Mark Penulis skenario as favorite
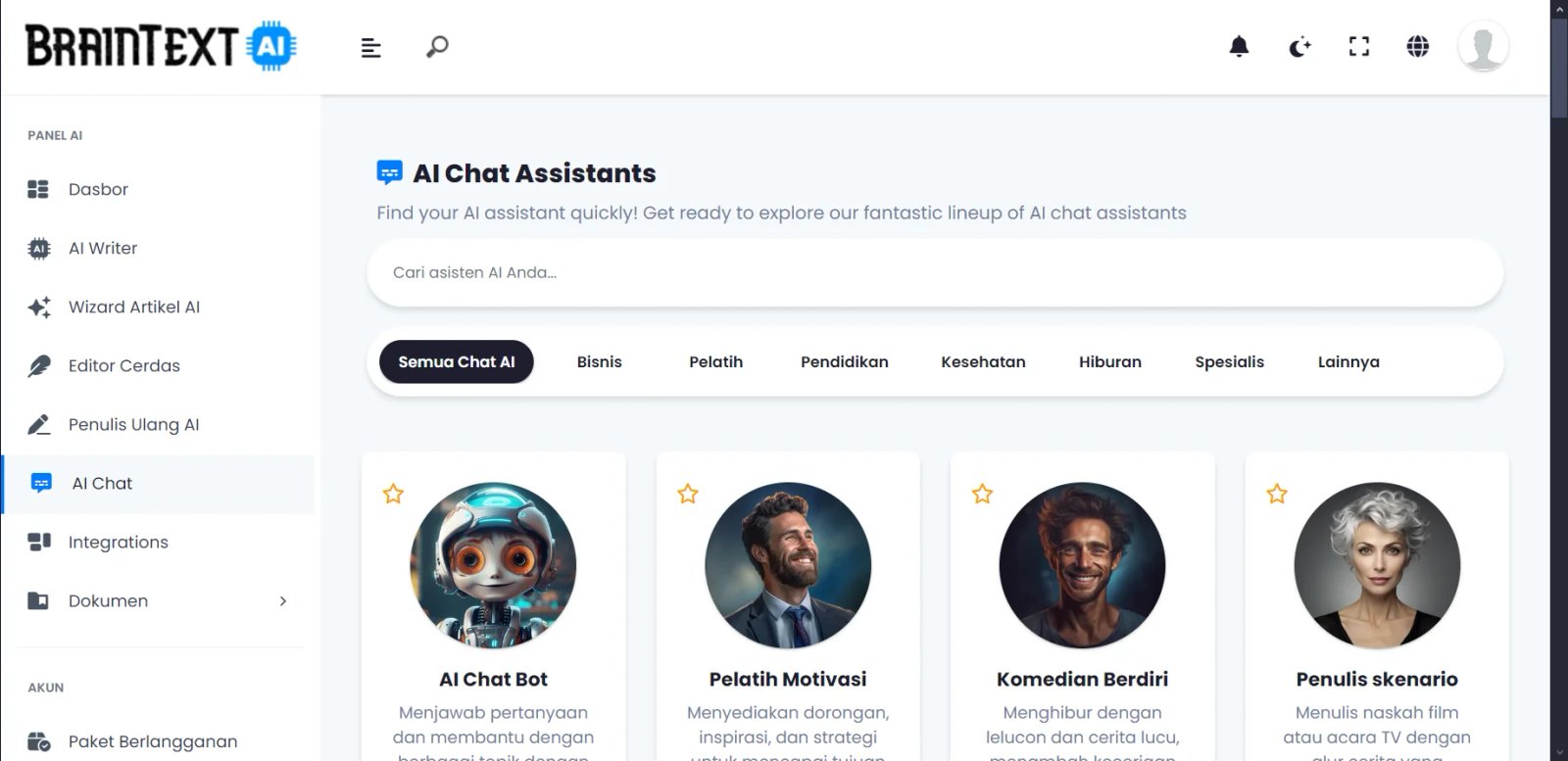This screenshot has width=1568, height=761. click(x=1276, y=495)
